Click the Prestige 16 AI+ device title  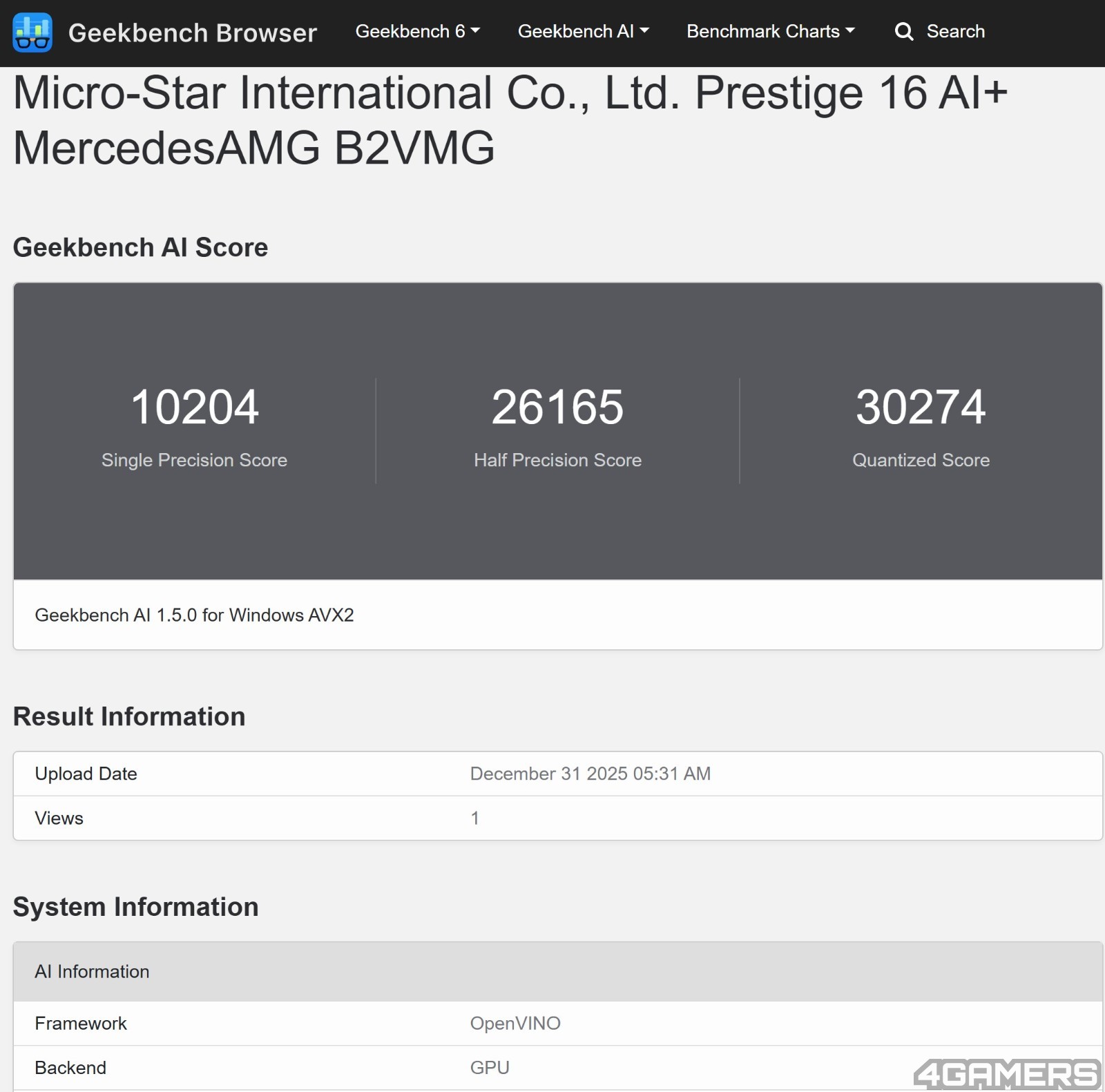[510, 120]
